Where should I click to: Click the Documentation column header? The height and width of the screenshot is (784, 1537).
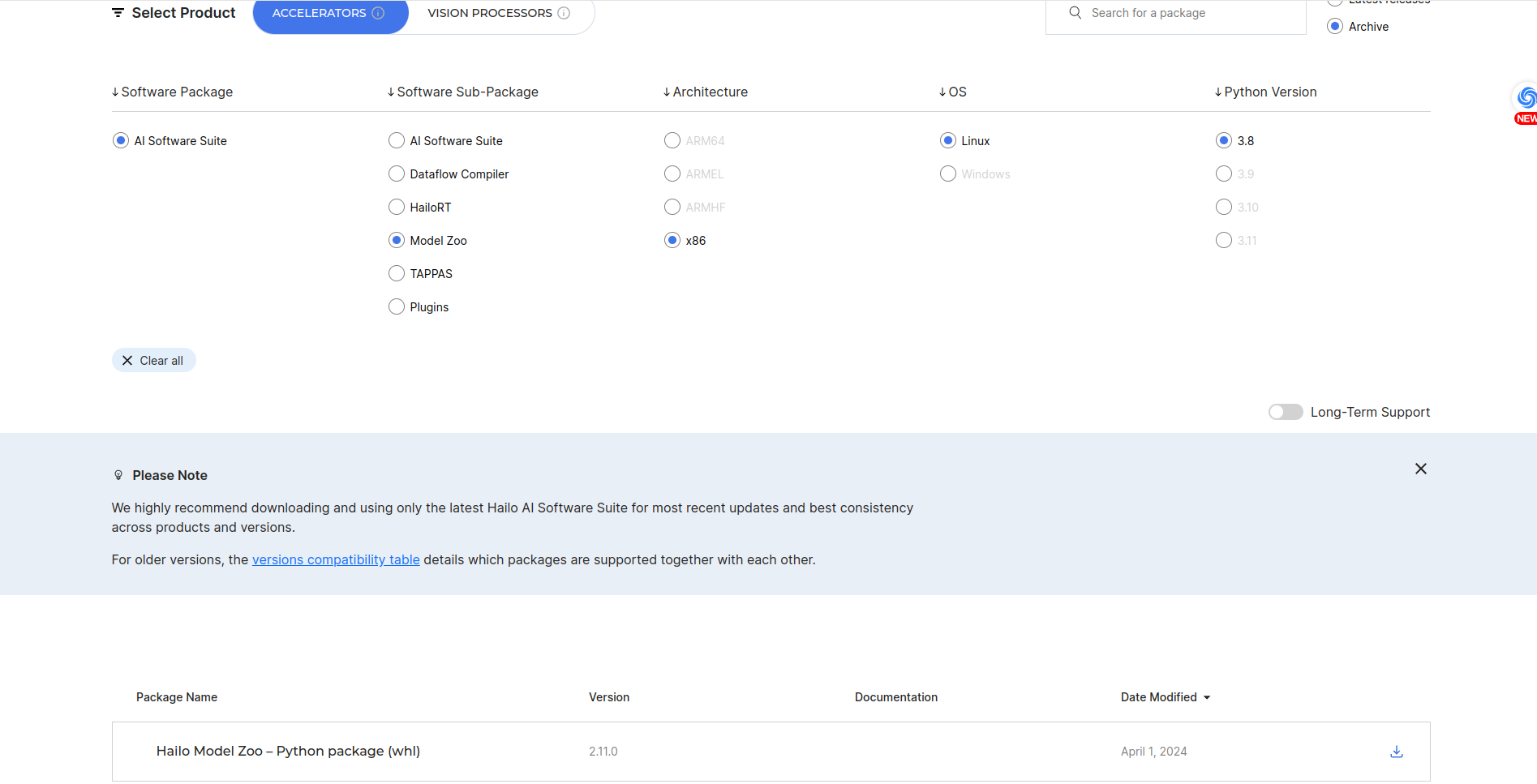point(896,697)
